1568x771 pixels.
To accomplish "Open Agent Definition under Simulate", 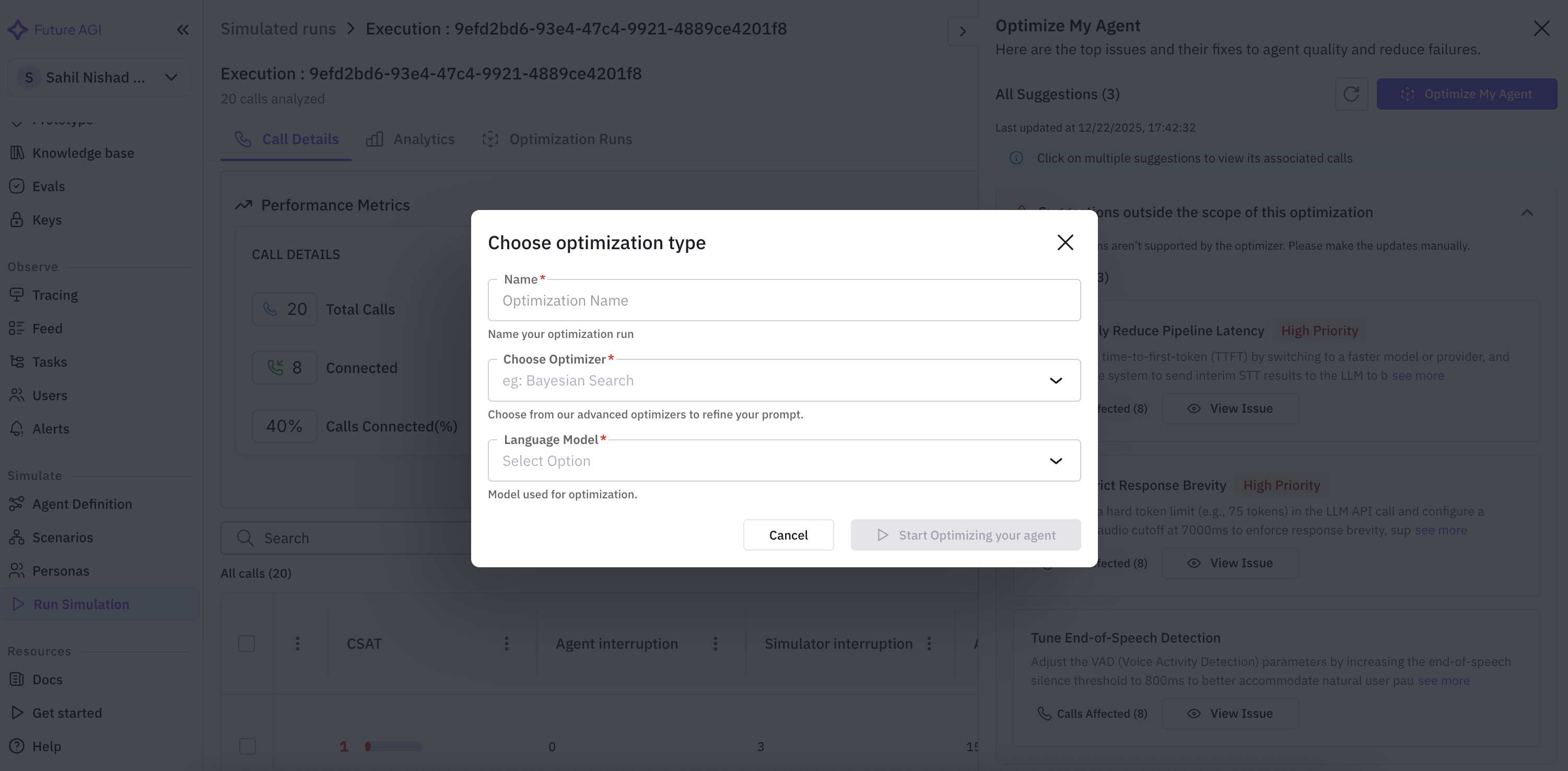I will pyautogui.click(x=81, y=504).
